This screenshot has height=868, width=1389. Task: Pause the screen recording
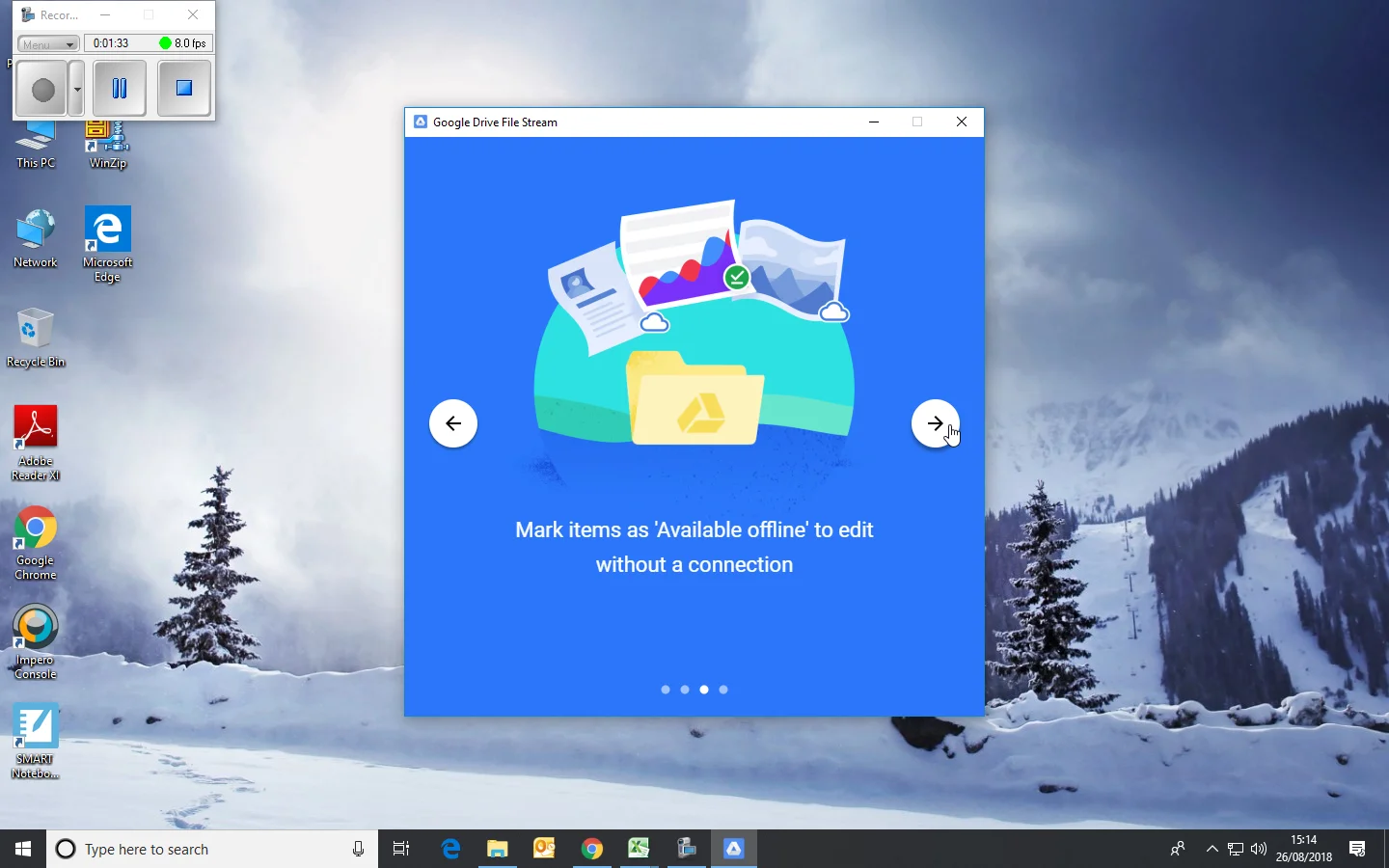click(120, 89)
